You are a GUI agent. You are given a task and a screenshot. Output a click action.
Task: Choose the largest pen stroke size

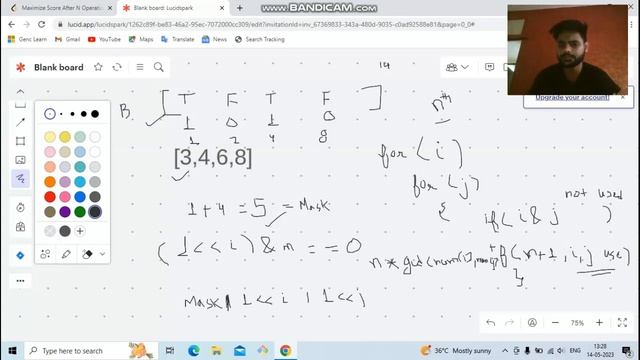(x=95, y=114)
